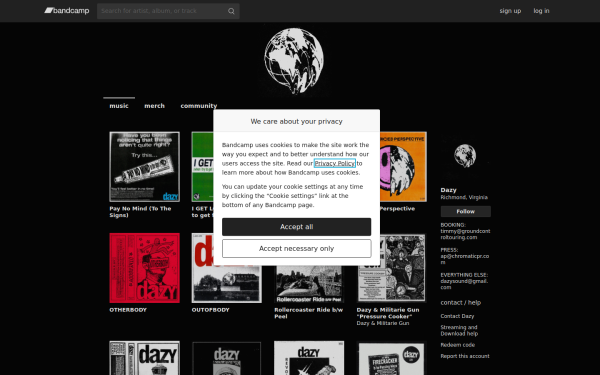Open the OTHERBODY title link
Image resolution: width=600 pixels, height=375 pixels.
pyautogui.click(x=128, y=310)
